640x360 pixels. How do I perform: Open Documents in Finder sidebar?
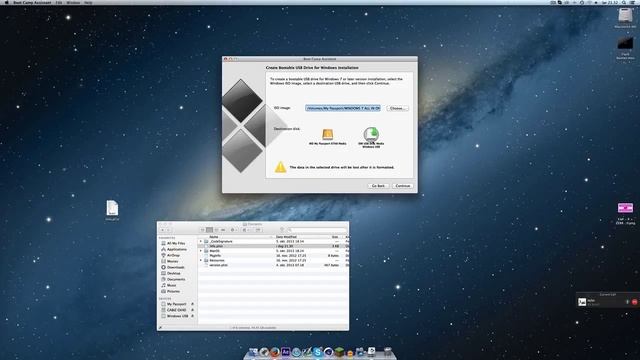coord(176,280)
